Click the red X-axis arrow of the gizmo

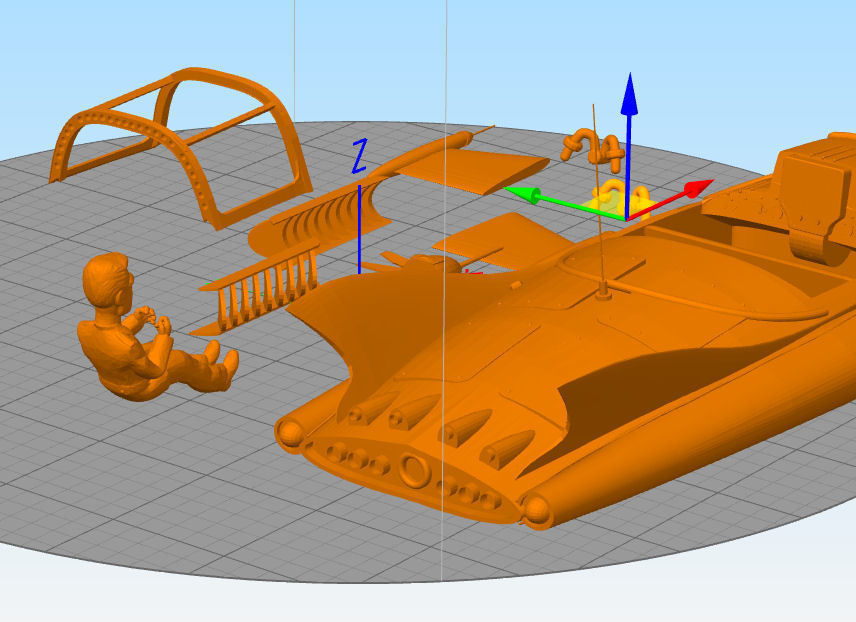tap(697, 189)
